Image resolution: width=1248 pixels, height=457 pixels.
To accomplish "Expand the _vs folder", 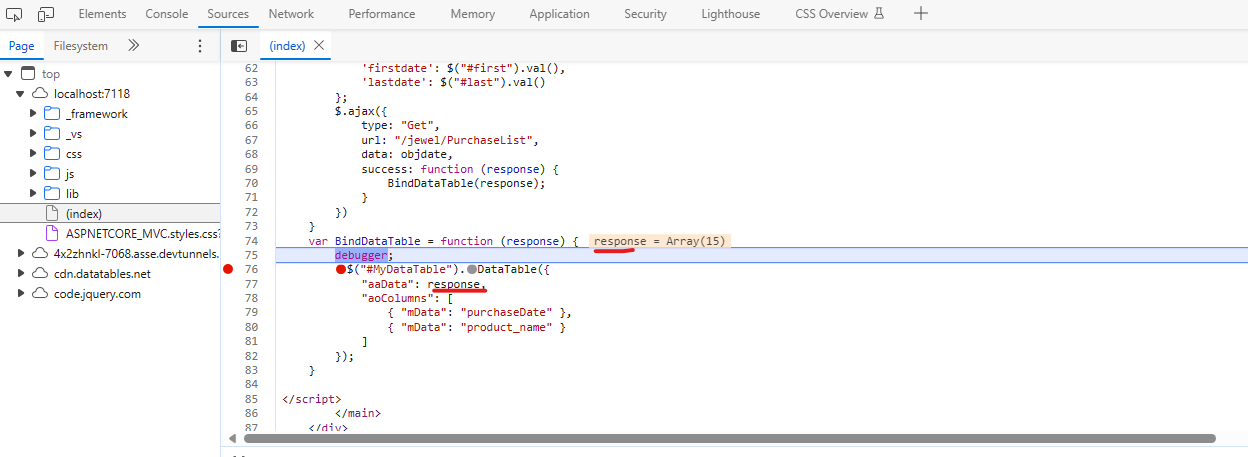I will pyautogui.click(x=33, y=134).
